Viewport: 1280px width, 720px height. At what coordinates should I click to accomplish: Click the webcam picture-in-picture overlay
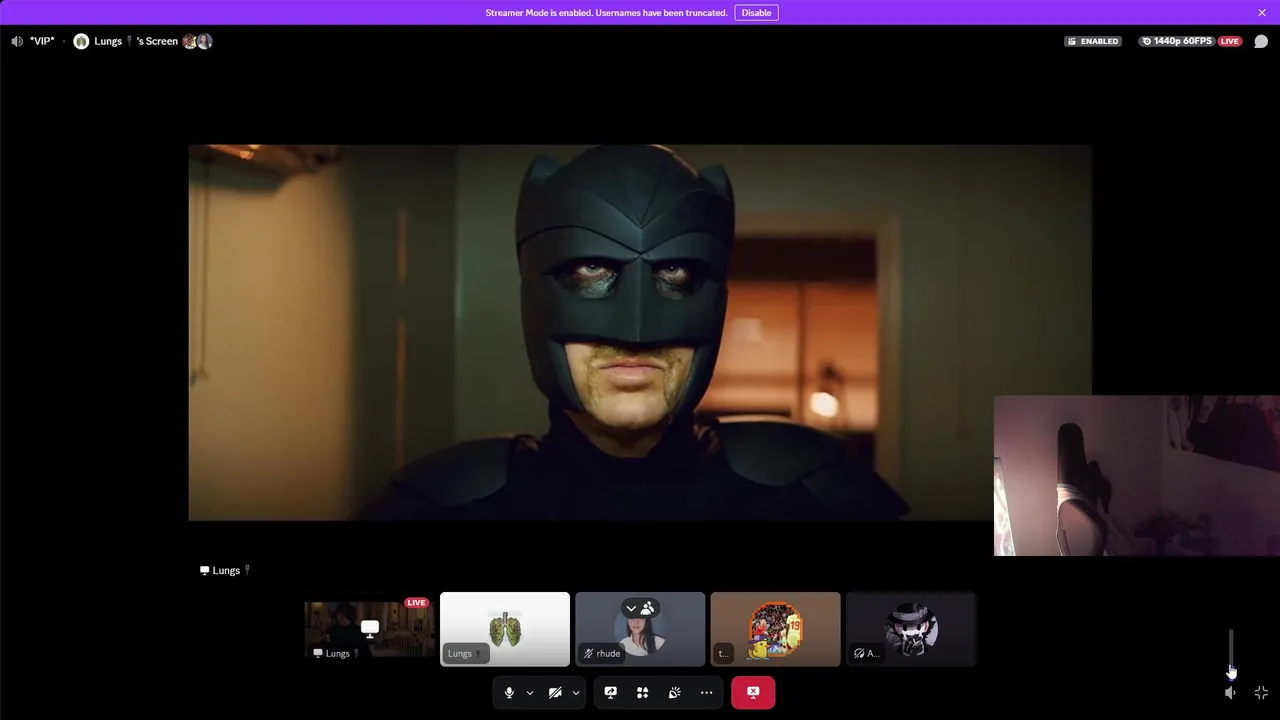click(1137, 475)
